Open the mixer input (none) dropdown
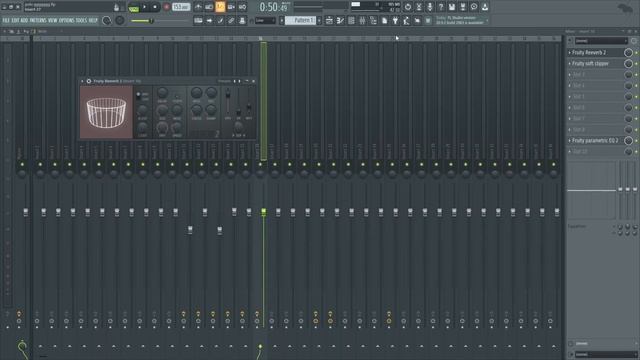Image resolution: width=640 pixels, height=360 pixels. (x=601, y=41)
